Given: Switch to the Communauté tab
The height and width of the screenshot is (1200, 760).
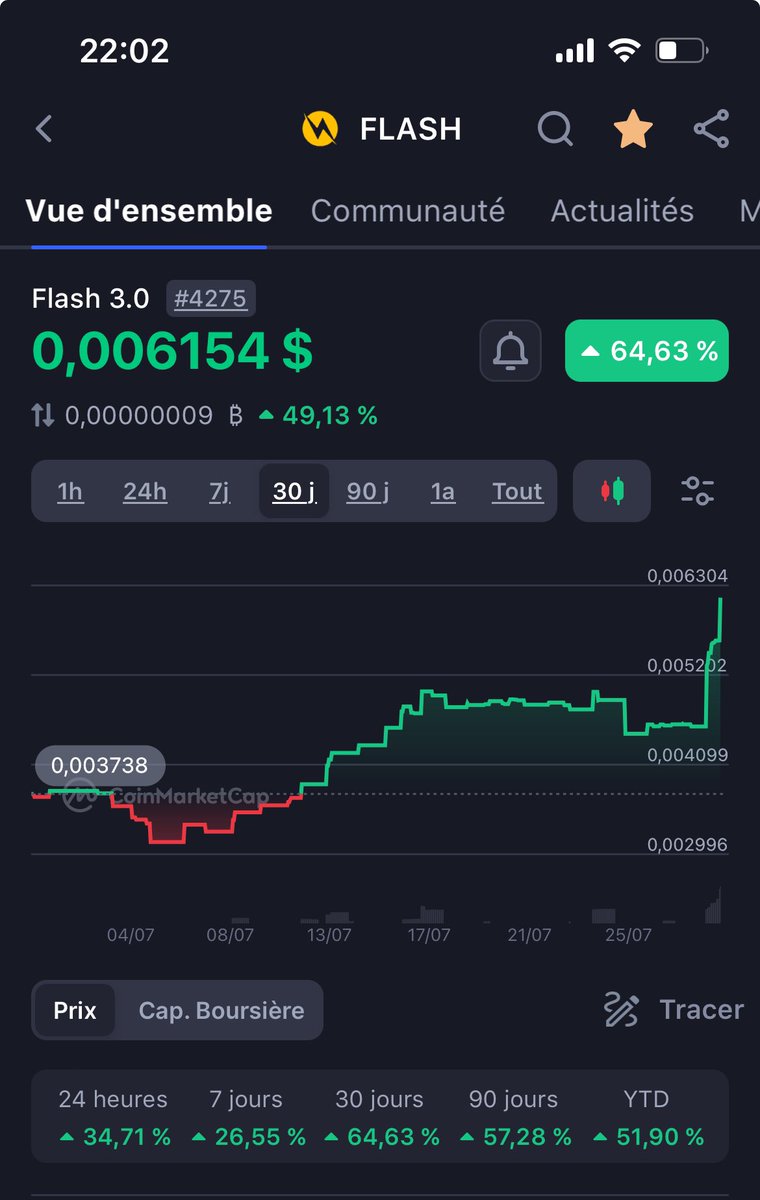Looking at the screenshot, I should [408, 211].
